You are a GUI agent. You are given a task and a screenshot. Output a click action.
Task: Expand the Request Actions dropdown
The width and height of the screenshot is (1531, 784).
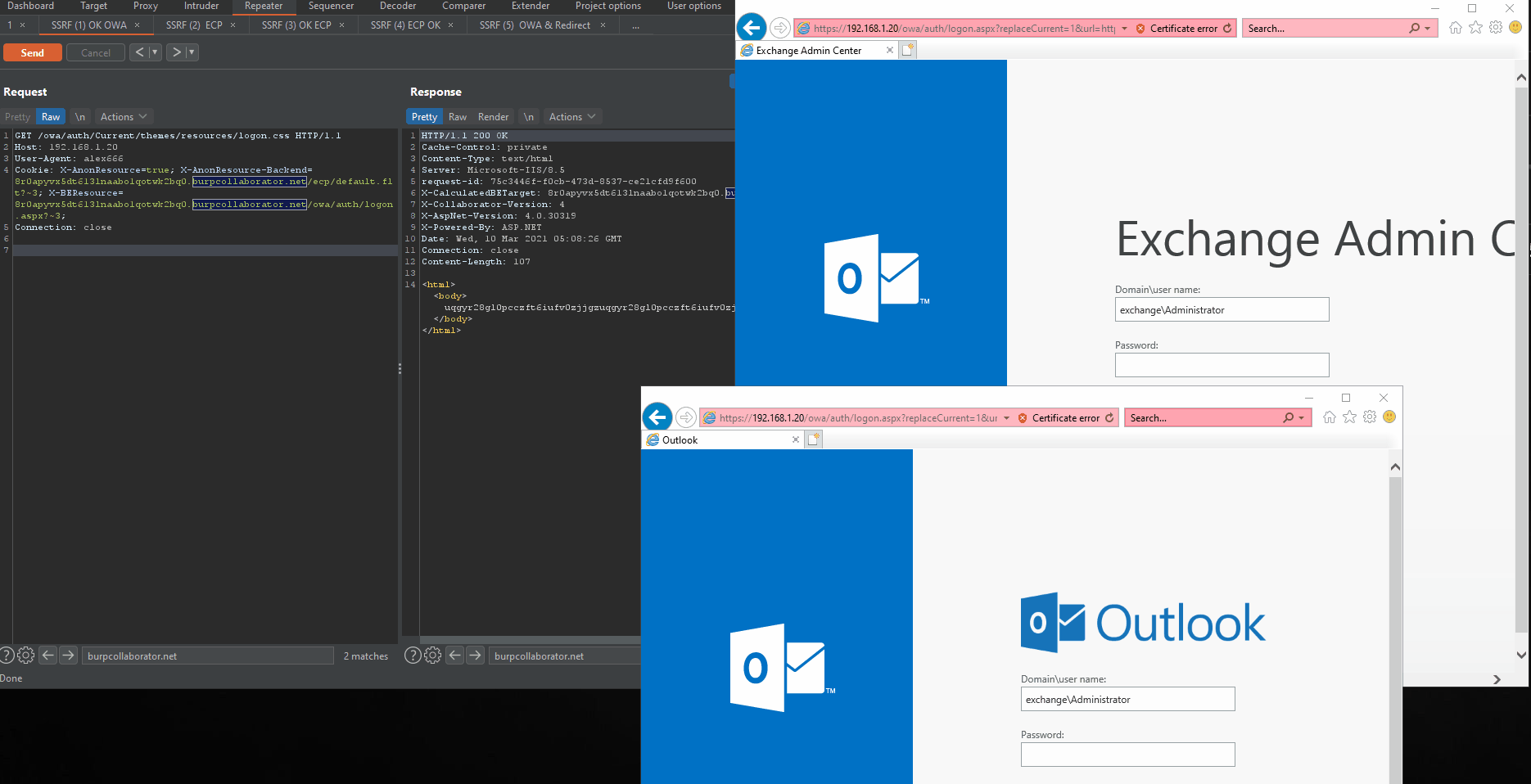click(124, 117)
